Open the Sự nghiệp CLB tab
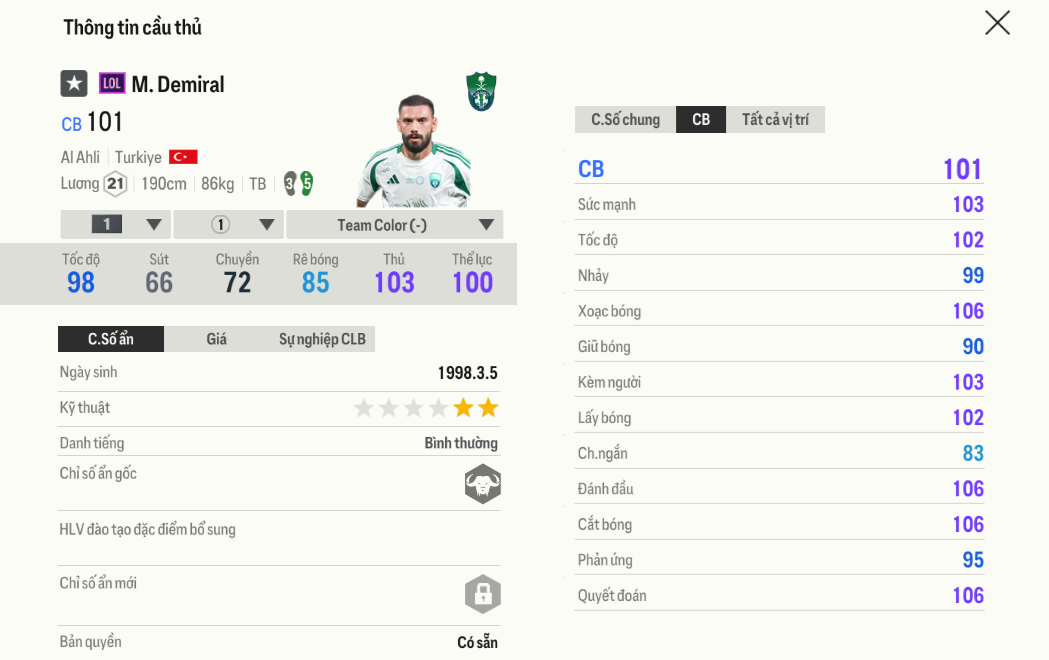 click(x=322, y=339)
